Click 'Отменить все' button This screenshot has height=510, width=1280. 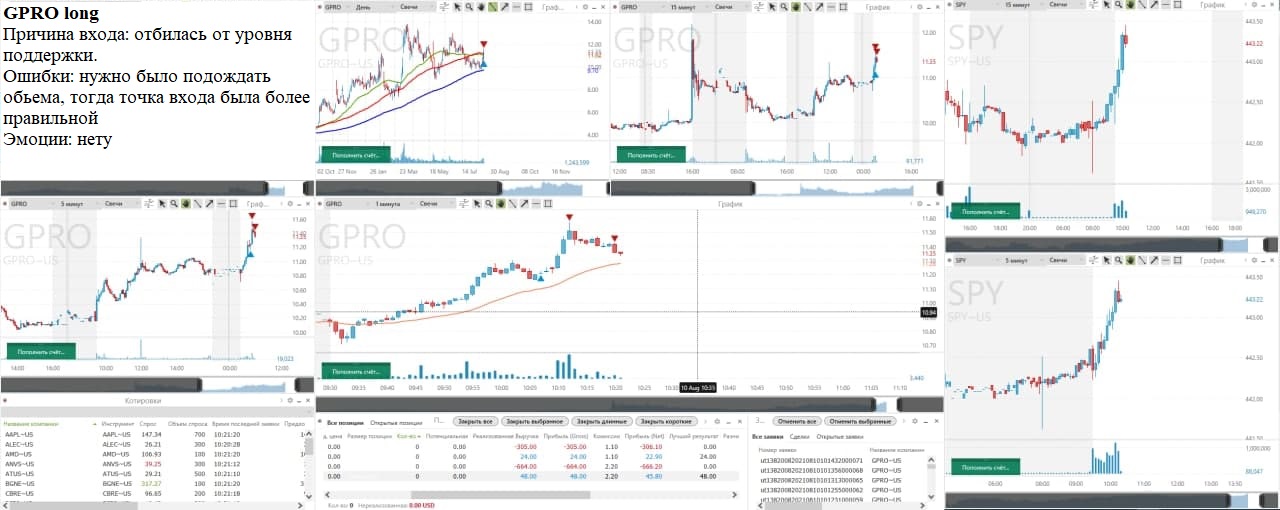point(797,421)
